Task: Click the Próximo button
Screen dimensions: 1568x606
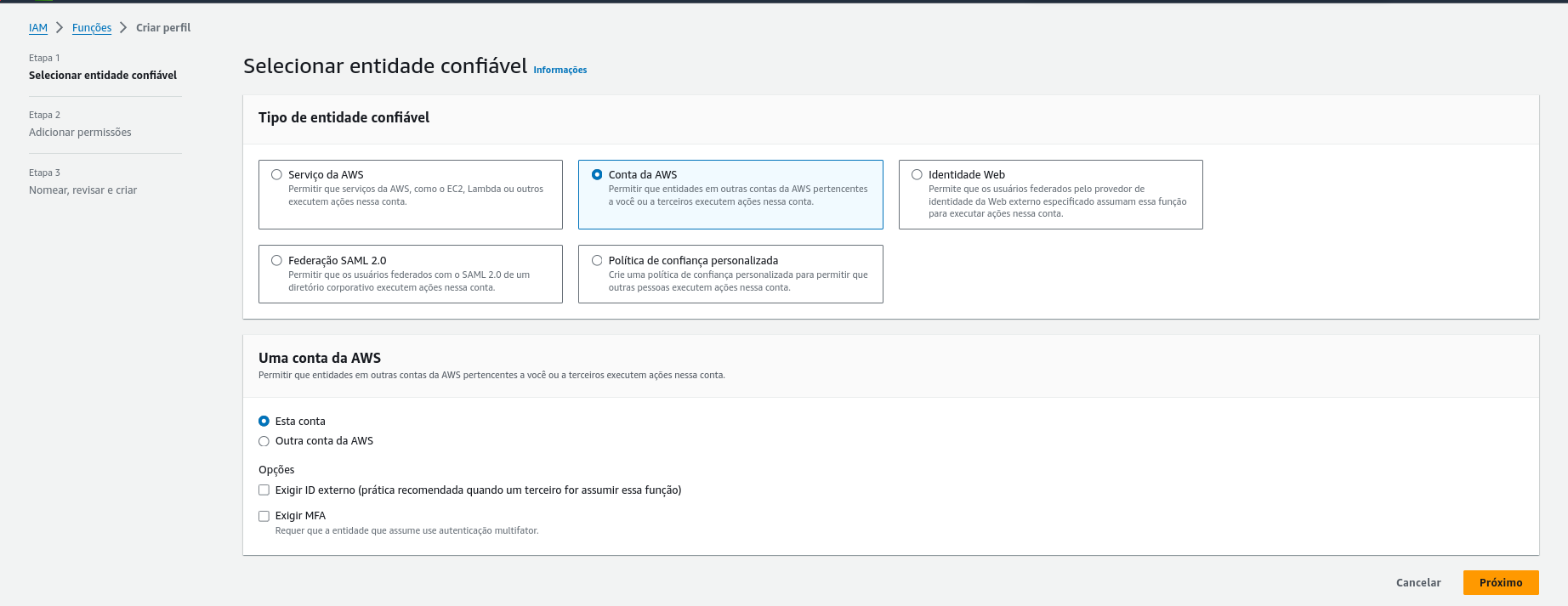Action: tap(1500, 582)
